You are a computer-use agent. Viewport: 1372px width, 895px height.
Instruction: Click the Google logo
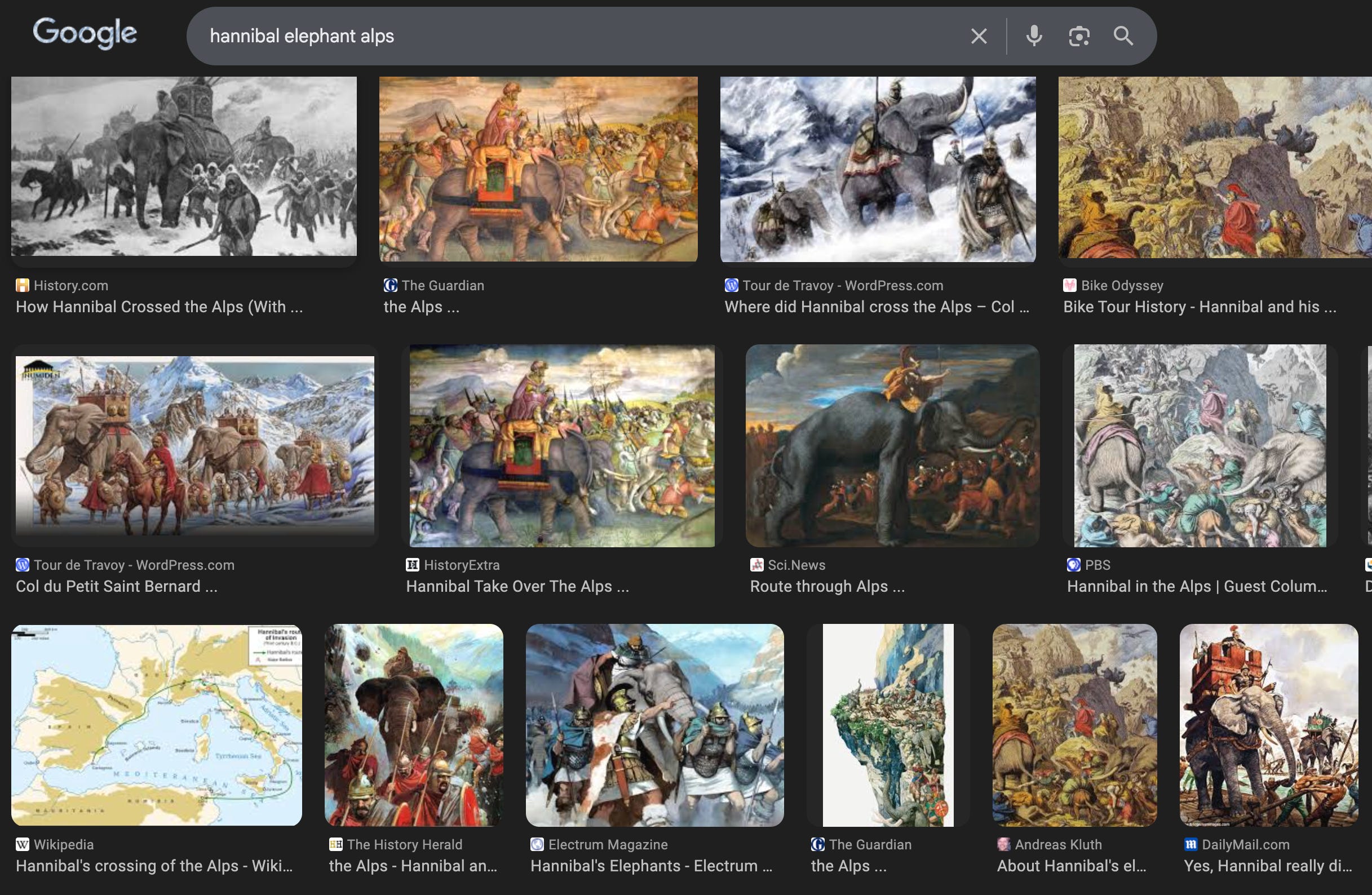(85, 33)
